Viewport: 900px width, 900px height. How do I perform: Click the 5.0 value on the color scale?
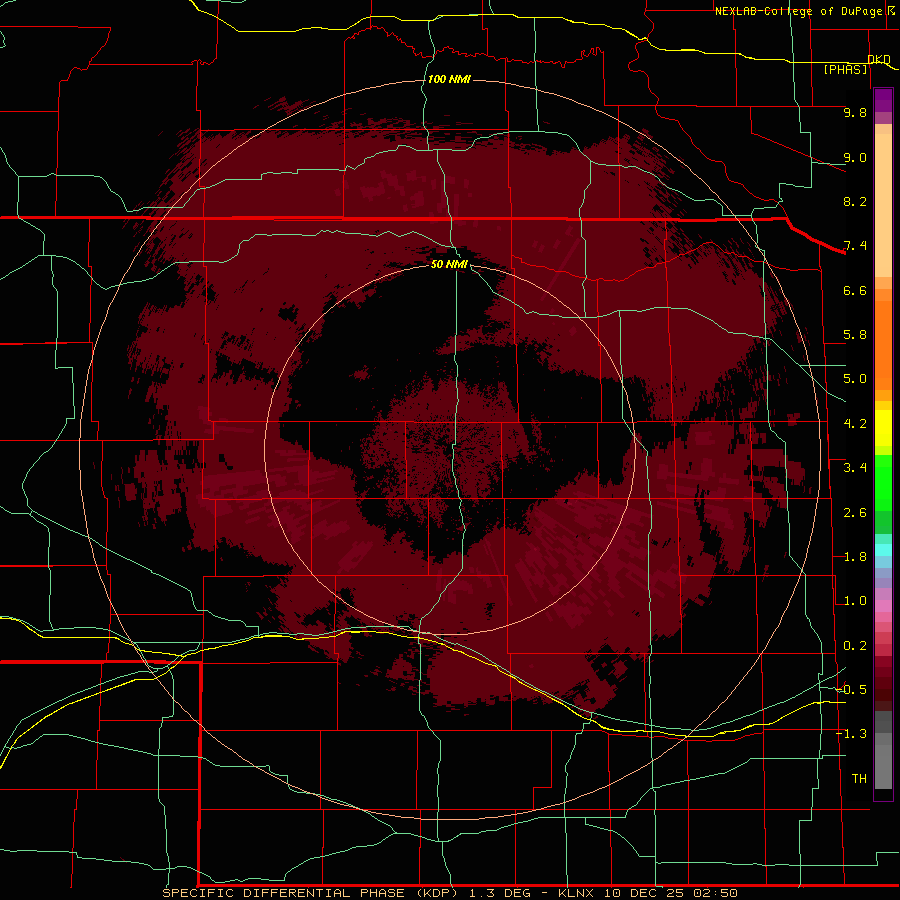855,379
